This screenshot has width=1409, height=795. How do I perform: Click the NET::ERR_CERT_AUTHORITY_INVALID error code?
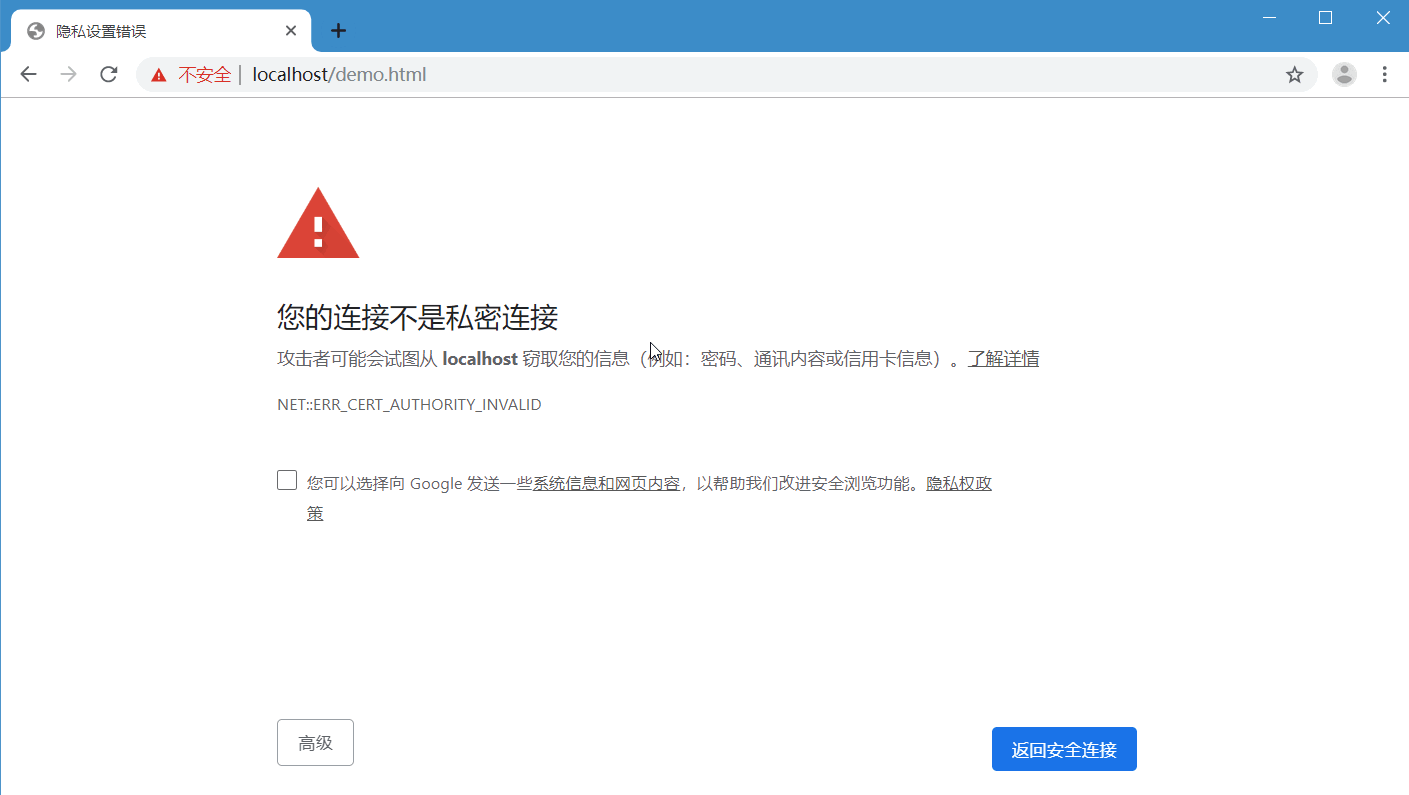[x=409, y=405]
